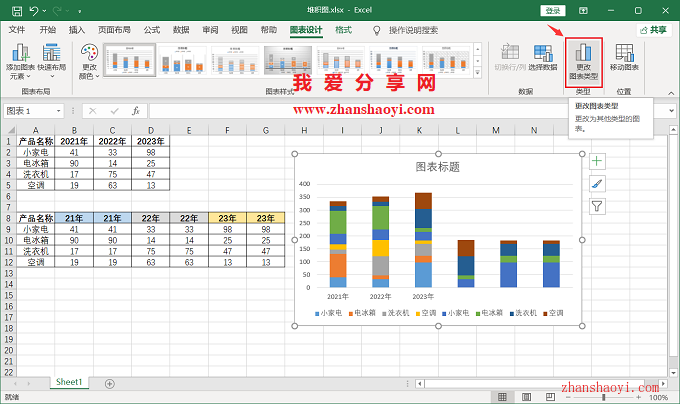This screenshot has width=680, height=404.
Task: Select column A header
Action: [x=36, y=130]
